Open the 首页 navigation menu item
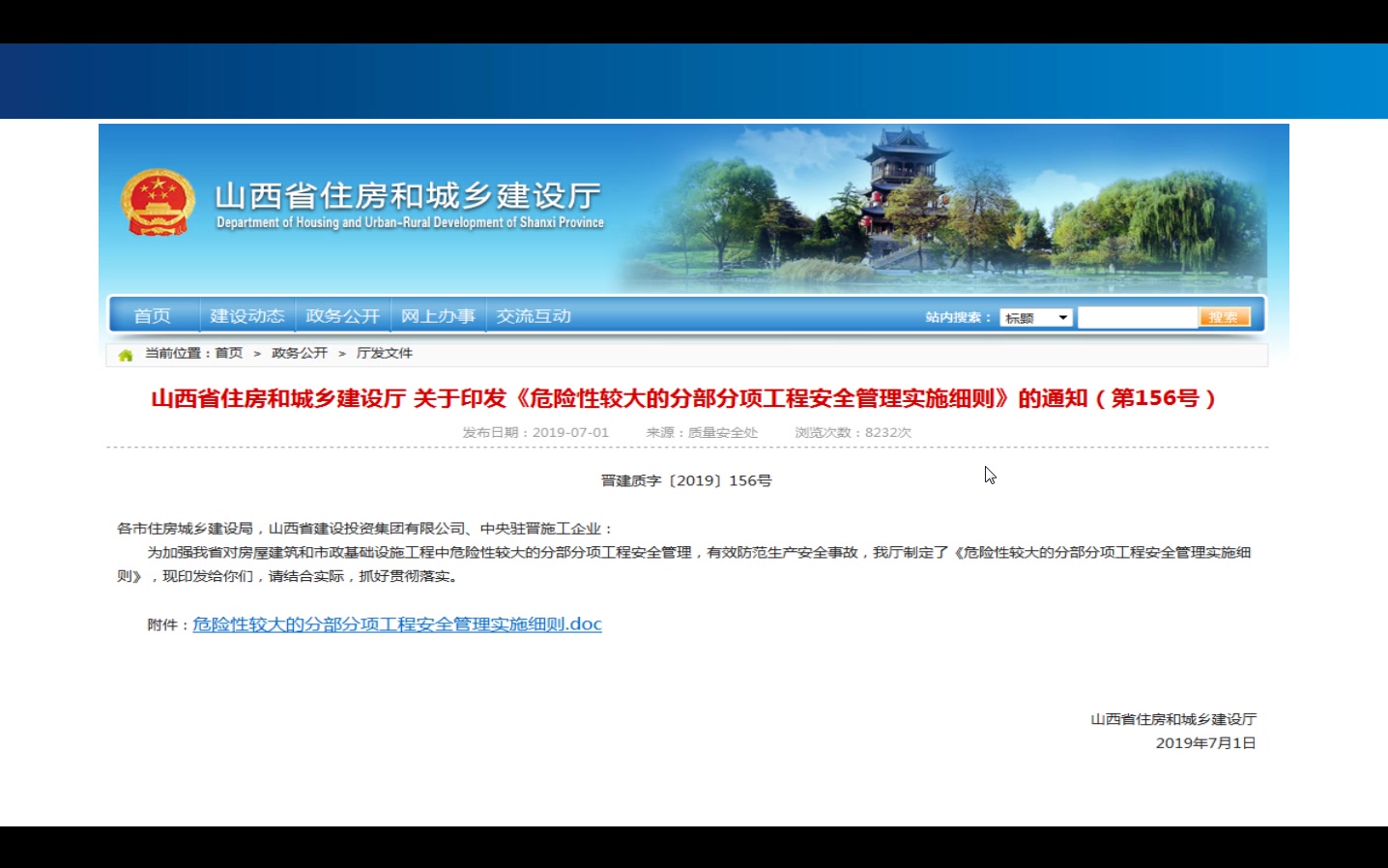 tap(153, 316)
